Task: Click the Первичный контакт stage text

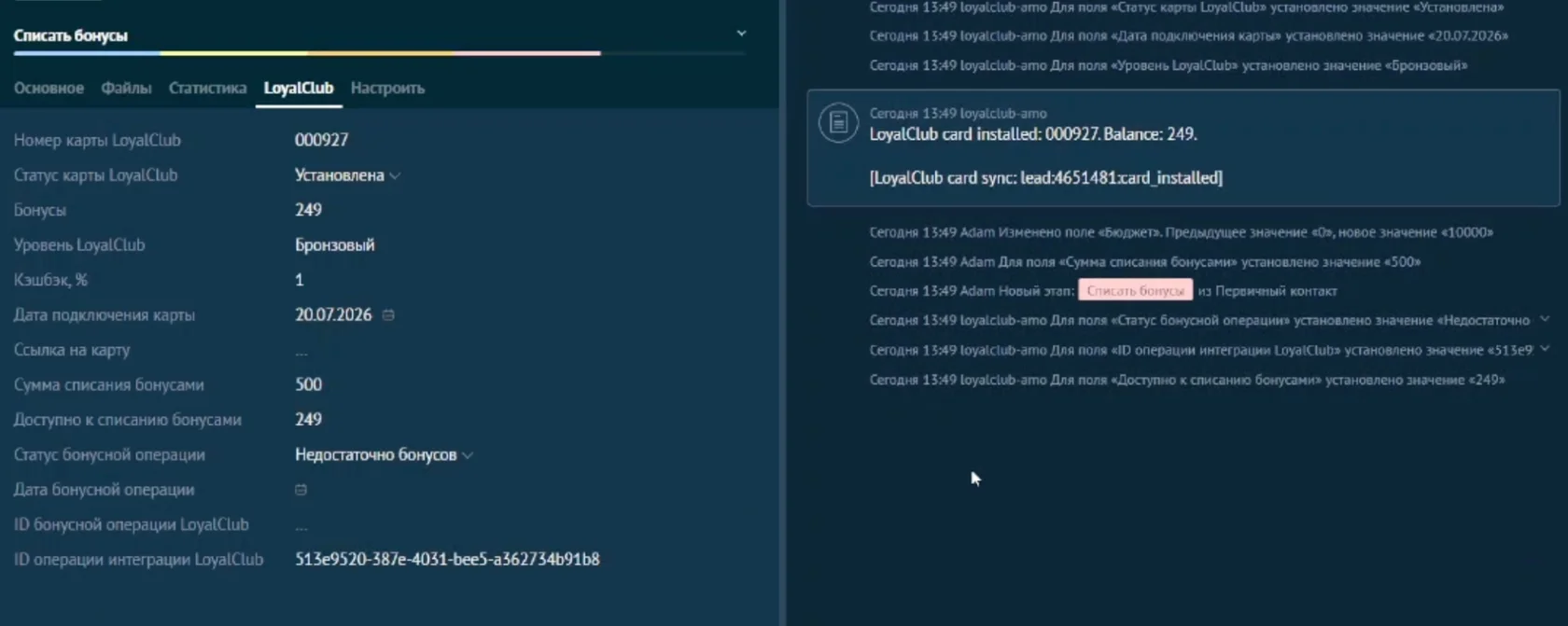Action: click(x=1276, y=290)
